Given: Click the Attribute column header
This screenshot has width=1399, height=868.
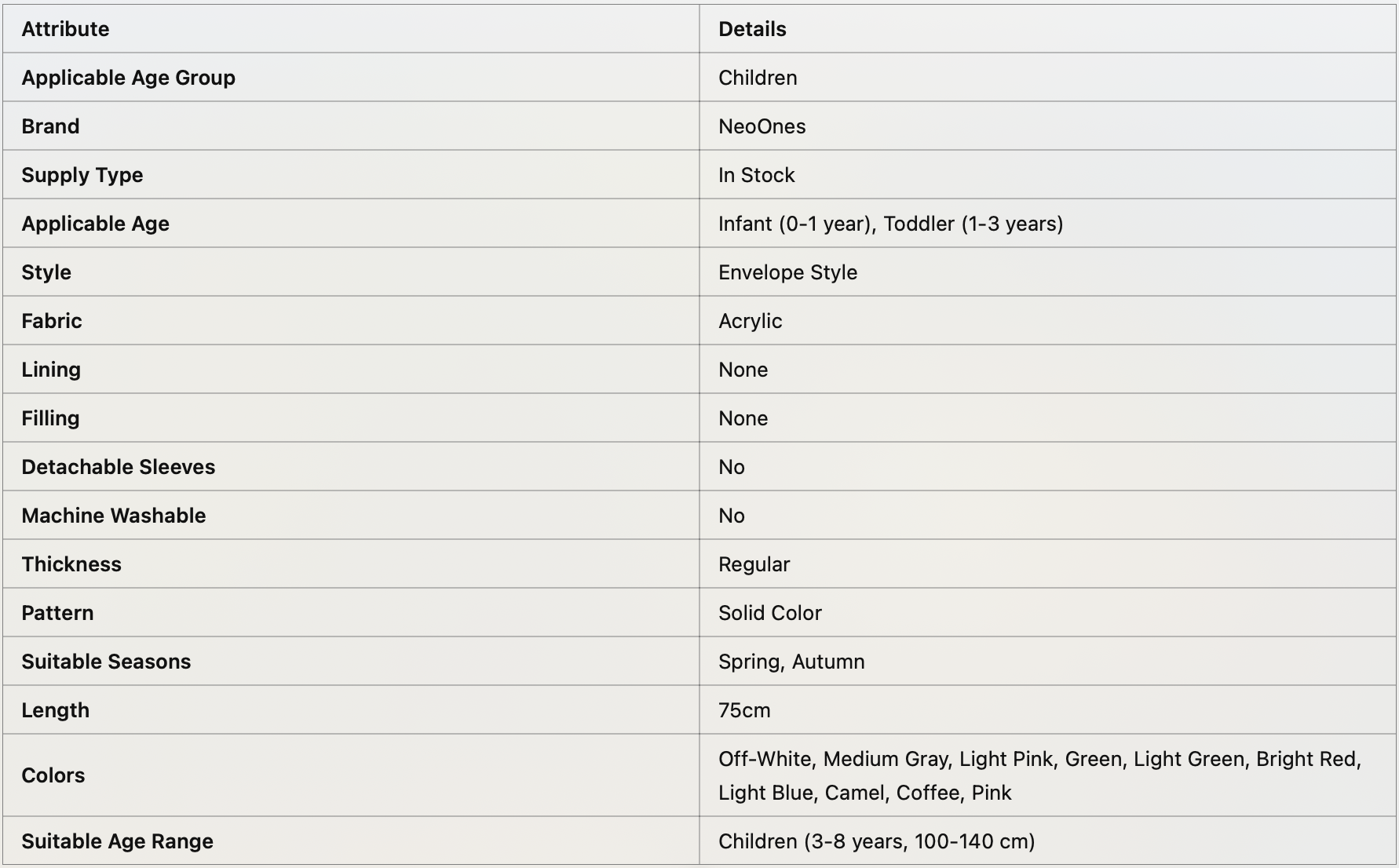Looking at the screenshot, I should click(x=65, y=29).
